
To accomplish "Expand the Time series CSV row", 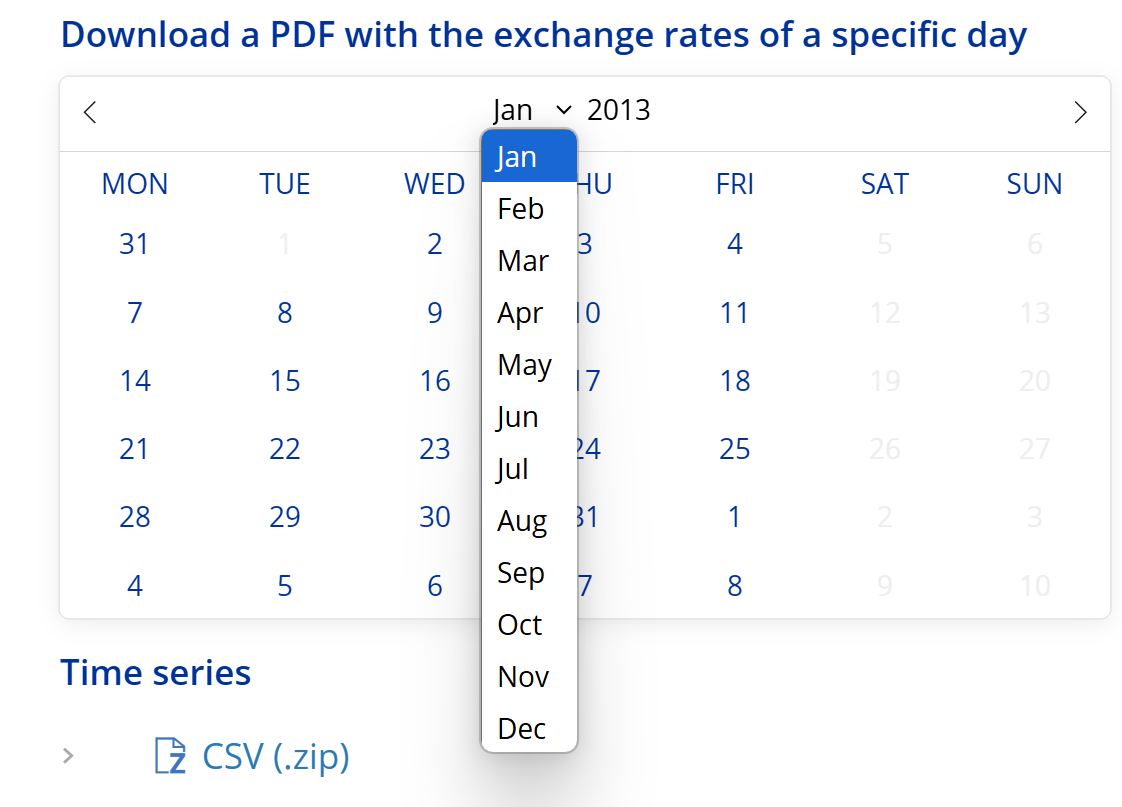I will pyautogui.click(x=66, y=757).
